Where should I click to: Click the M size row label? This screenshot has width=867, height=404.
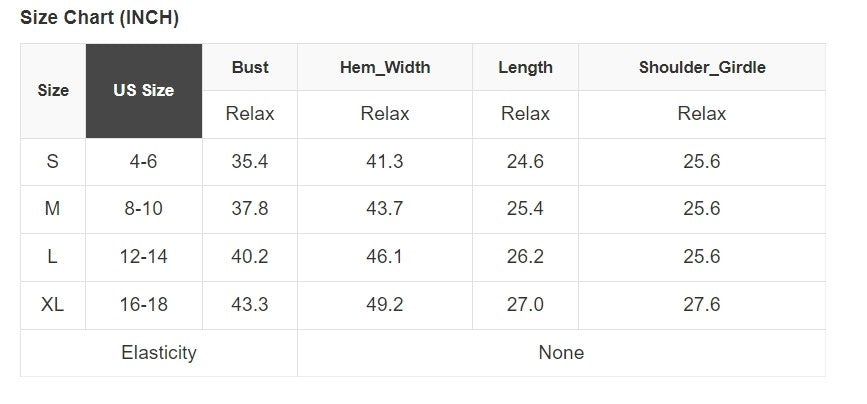(53, 209)
